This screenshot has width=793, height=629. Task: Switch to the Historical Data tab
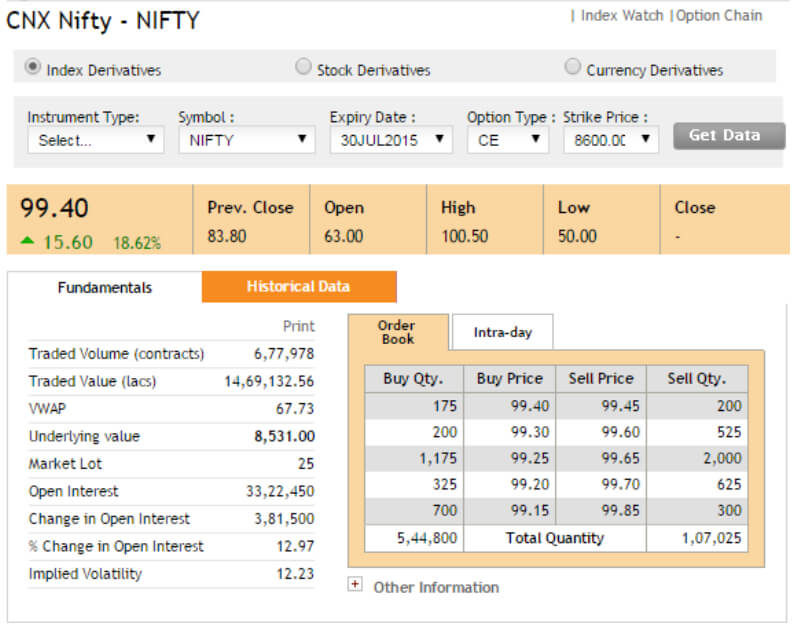point(299,287)
